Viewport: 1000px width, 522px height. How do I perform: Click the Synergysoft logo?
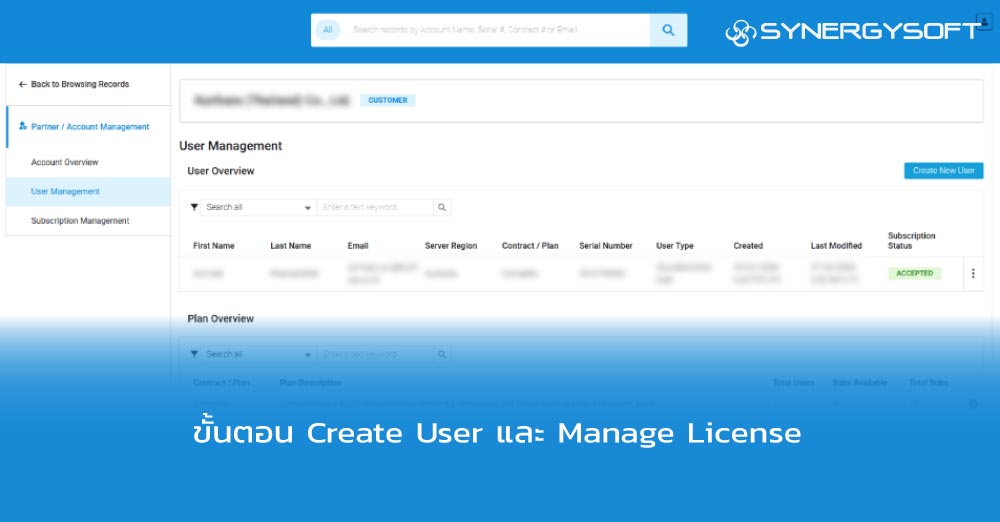click(850, 32)
